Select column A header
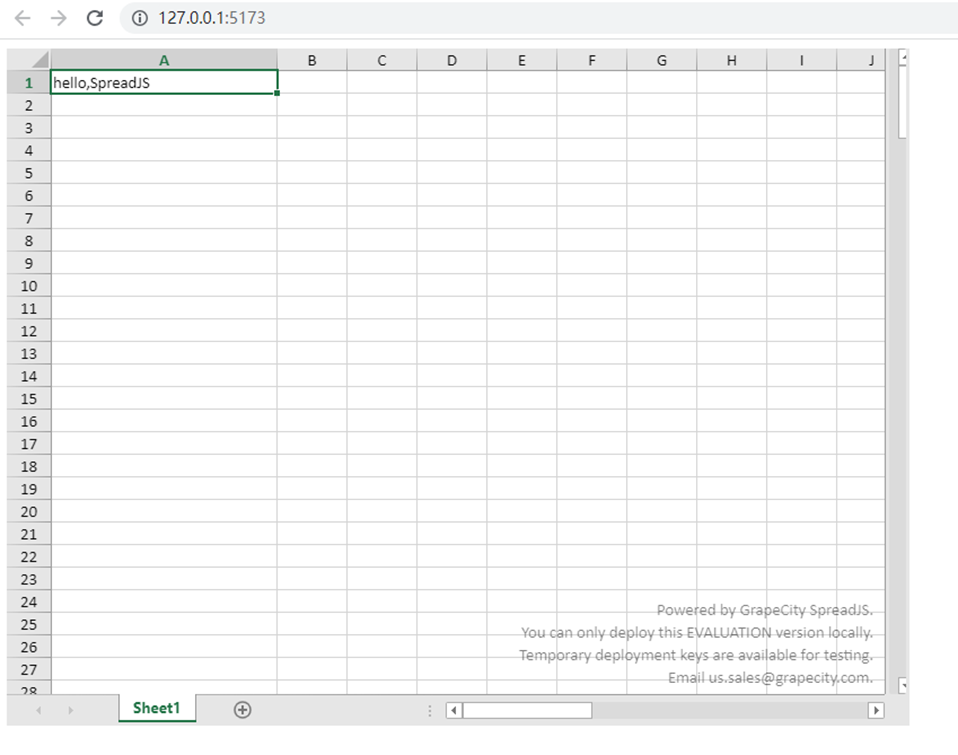958x755 pixels. click(164, 60)
